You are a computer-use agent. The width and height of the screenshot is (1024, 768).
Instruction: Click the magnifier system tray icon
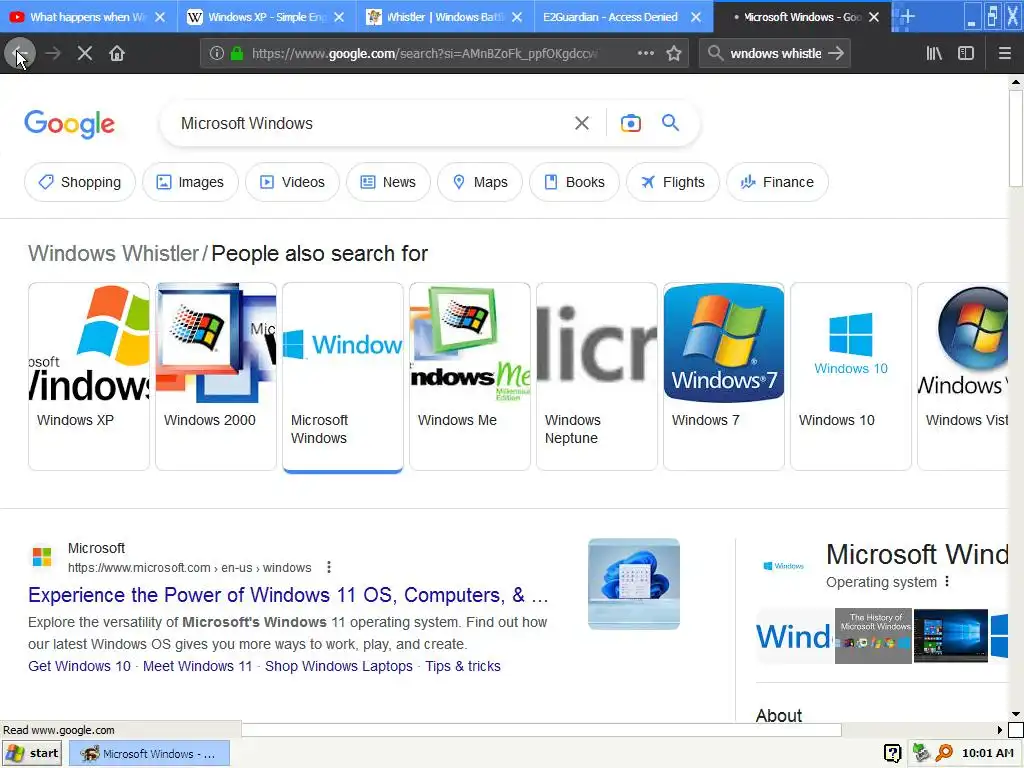coord(944,753)
